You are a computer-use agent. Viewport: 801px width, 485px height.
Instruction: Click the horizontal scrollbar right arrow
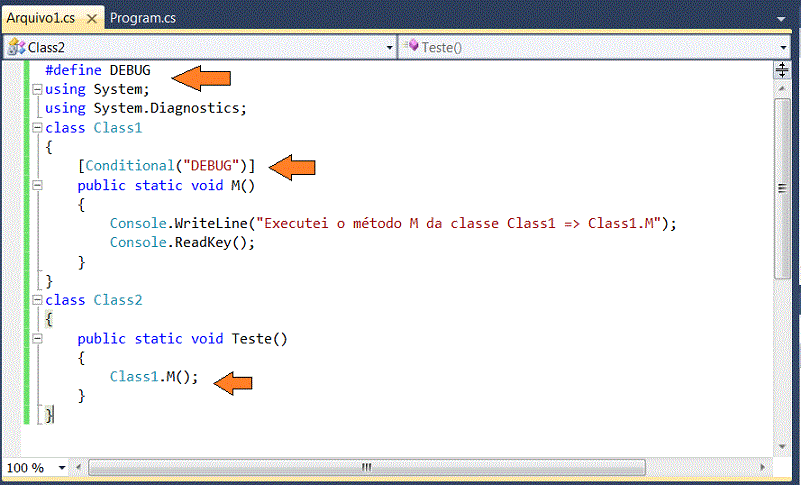763,467
